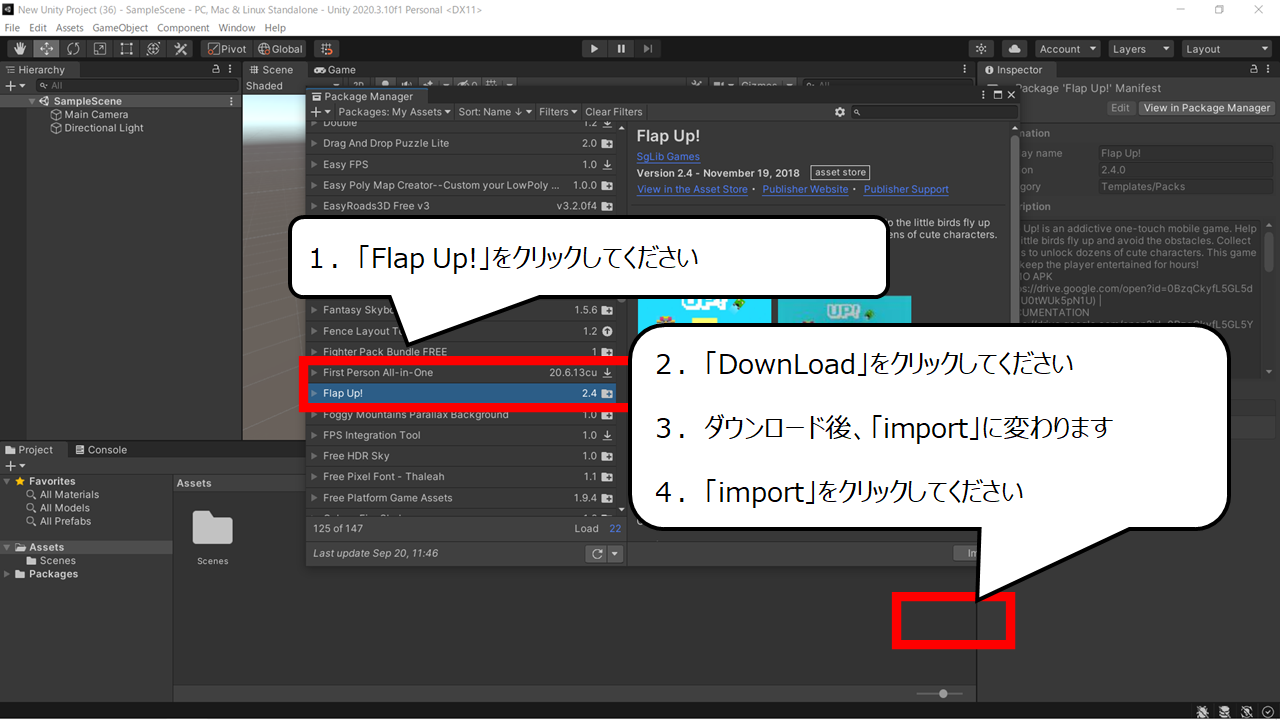Switch to the Game tab
Viewport: 1280px width, 720px height.
click(335, 70)
